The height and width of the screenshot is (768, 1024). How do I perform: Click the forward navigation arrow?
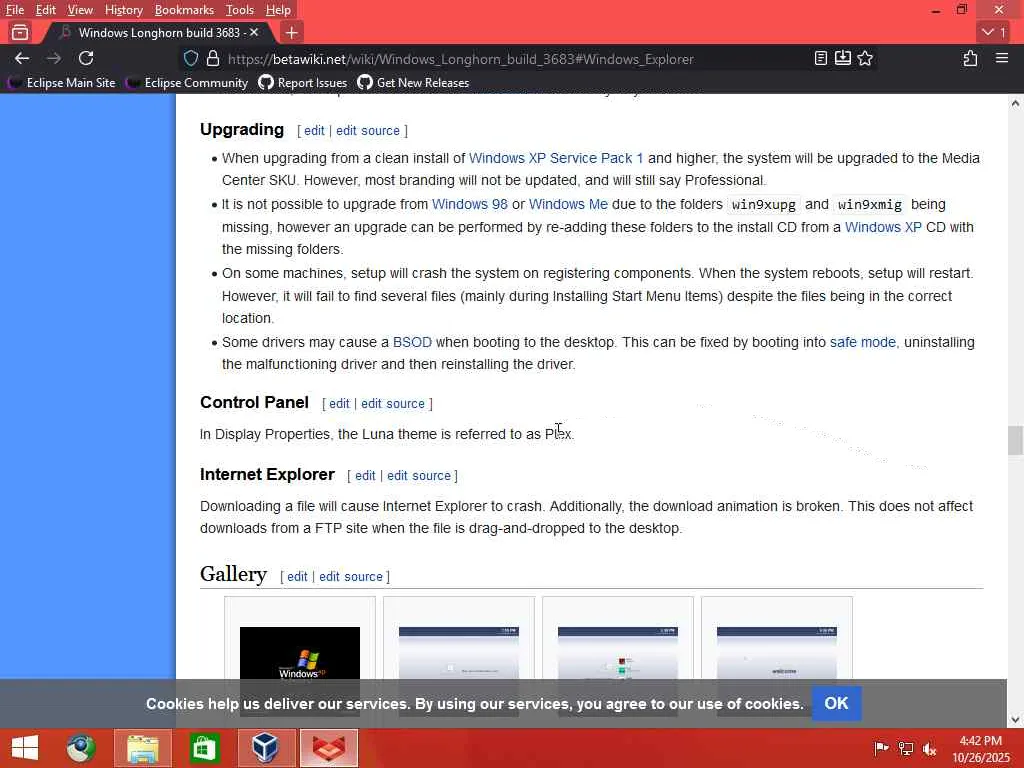54,58
